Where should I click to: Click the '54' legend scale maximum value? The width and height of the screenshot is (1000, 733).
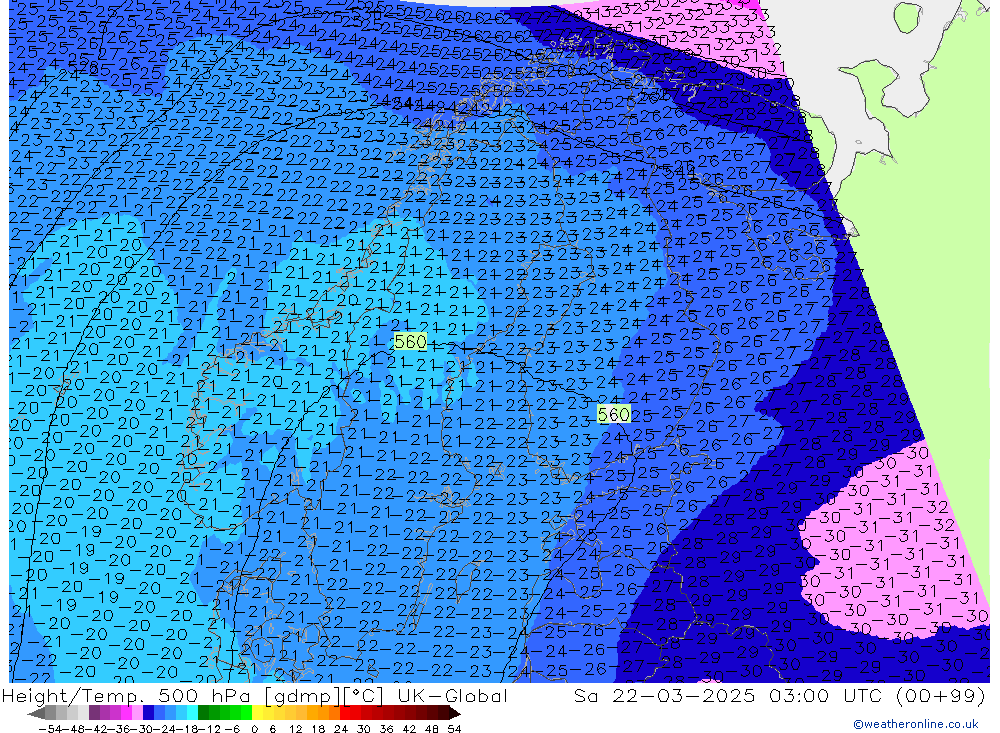[x=454, y=729]
